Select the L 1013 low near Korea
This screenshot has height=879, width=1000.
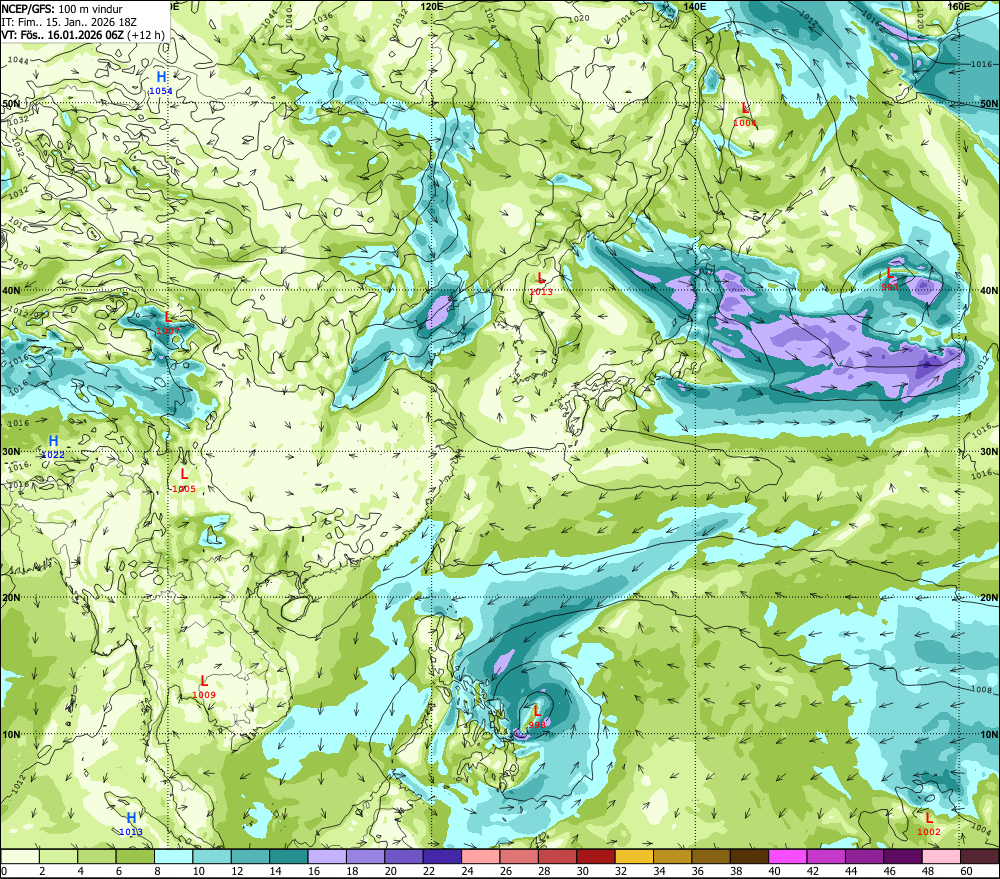click(541, 284)
